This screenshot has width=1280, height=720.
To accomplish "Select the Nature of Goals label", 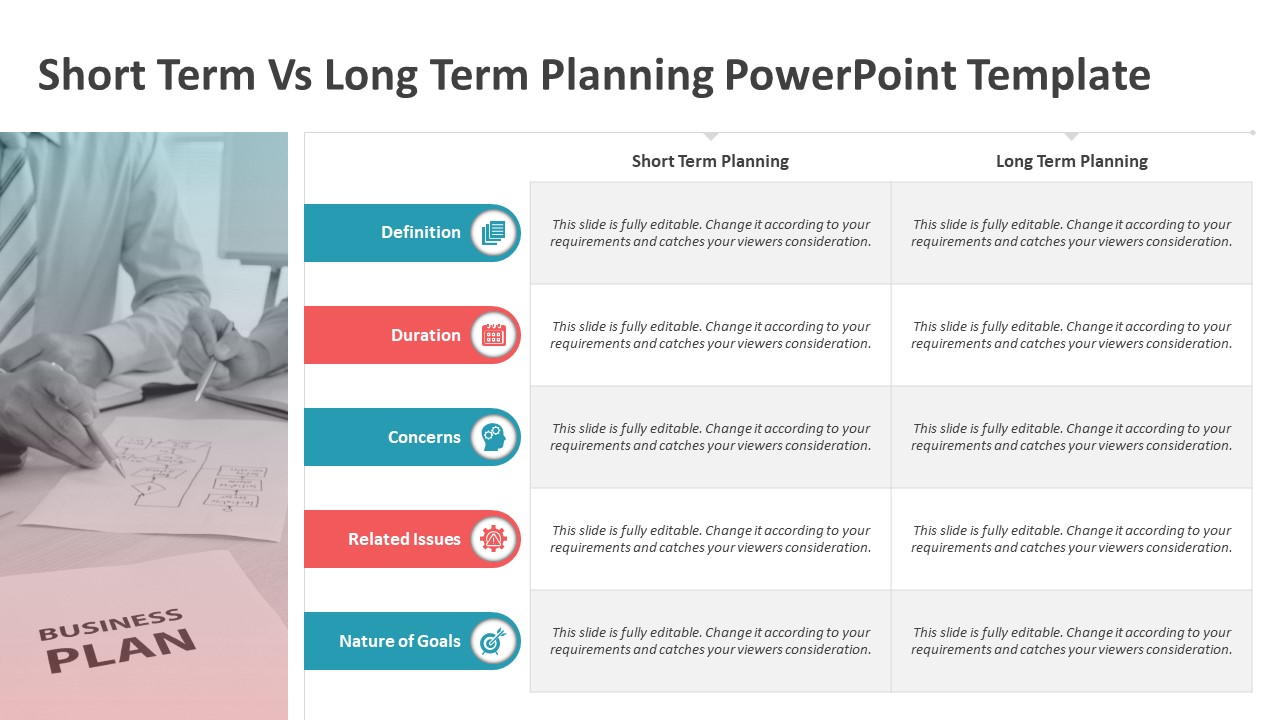I will pyautogui.click(x=400, y=641).
